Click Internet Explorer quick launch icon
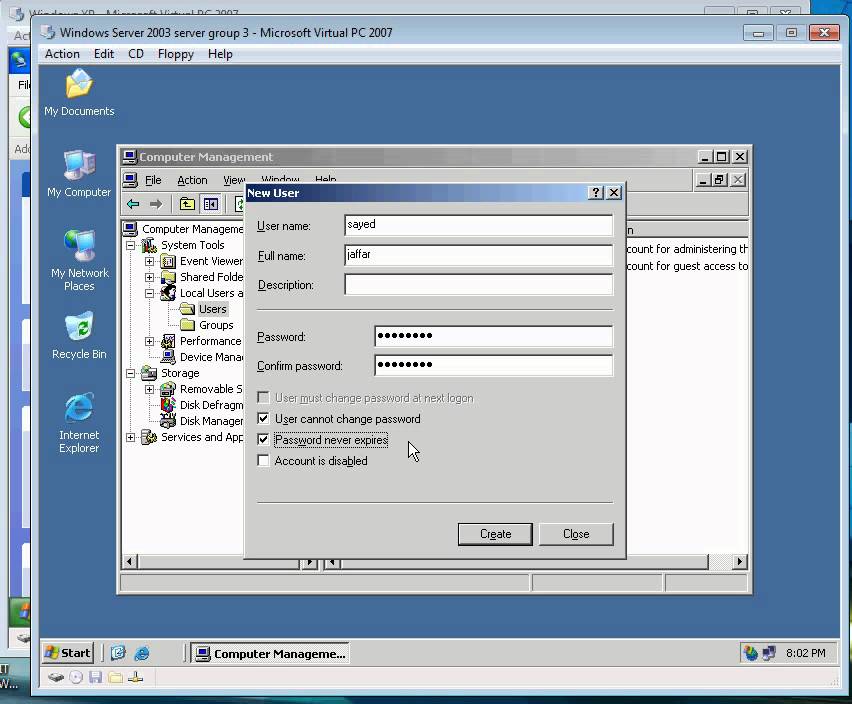This screenshot has width=852, height=704. click(x=142, y=653)
